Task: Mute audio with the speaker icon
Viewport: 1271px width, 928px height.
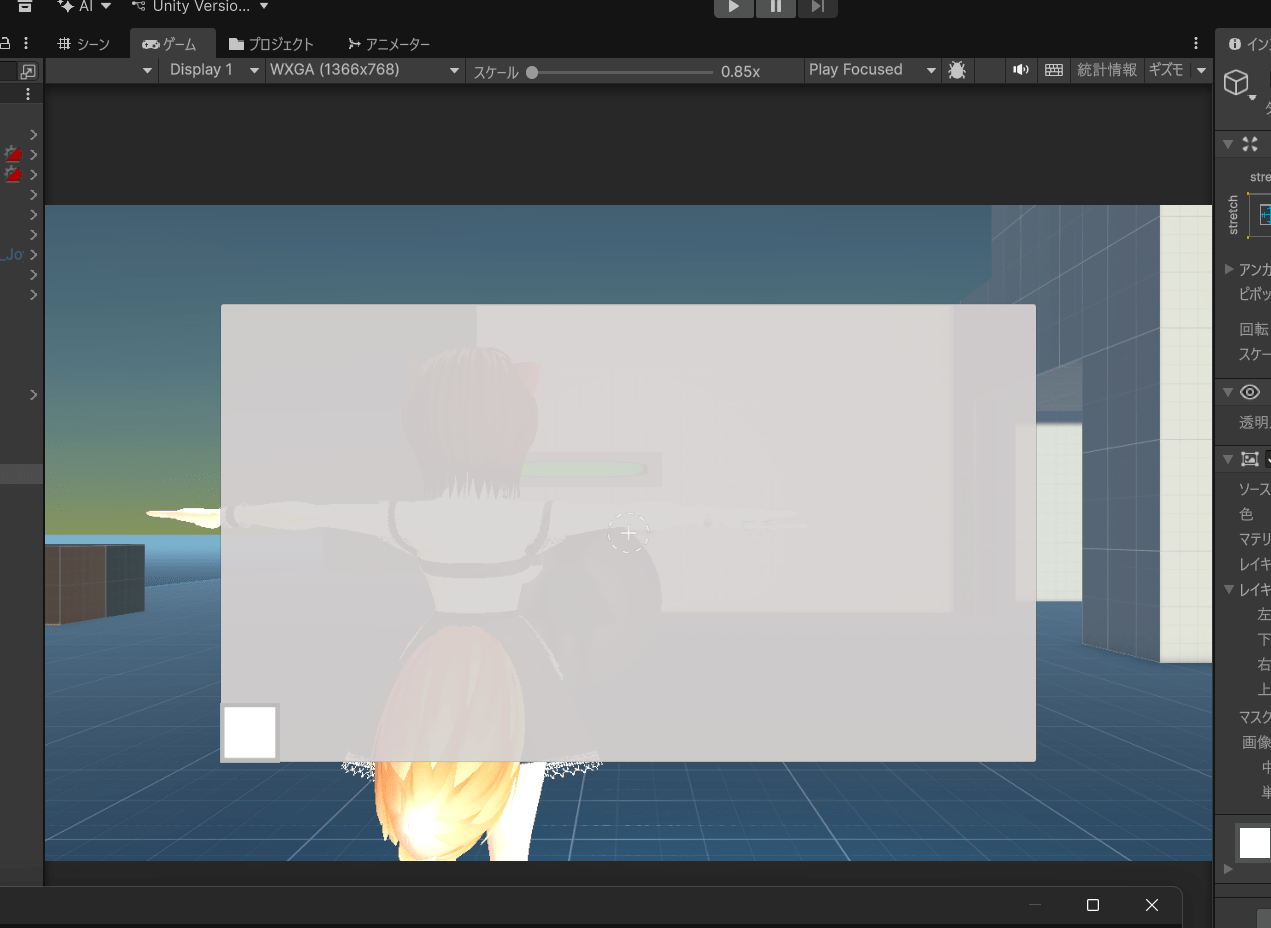Action: point(1021,70)
